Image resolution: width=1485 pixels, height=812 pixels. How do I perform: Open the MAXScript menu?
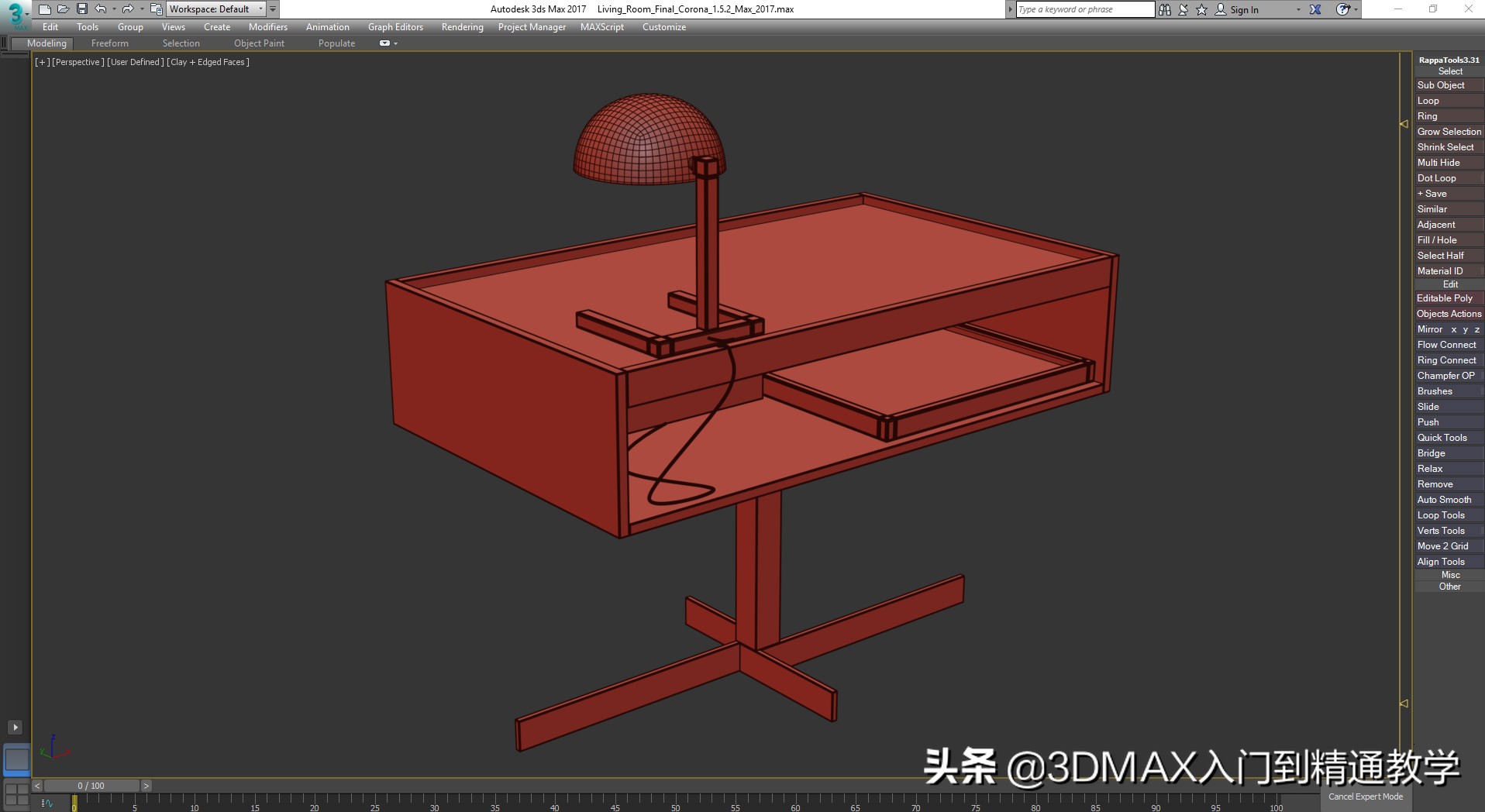[602, 27]
